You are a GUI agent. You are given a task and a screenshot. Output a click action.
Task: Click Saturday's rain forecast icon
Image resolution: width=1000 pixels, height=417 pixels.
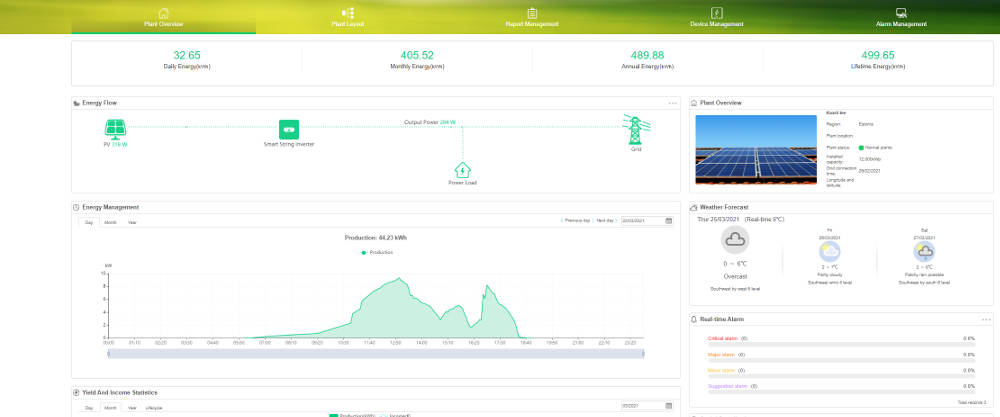tap(925, 252)
